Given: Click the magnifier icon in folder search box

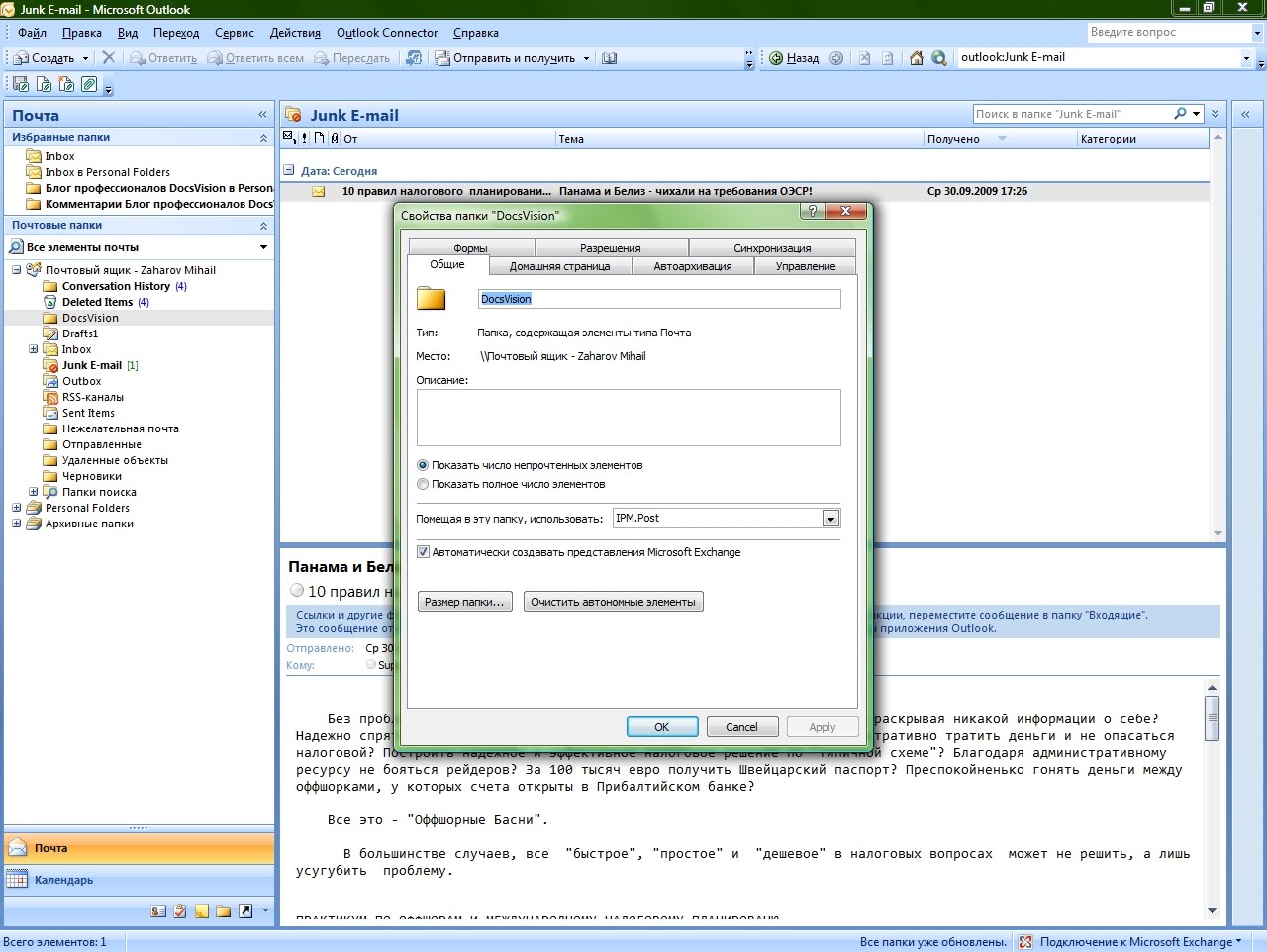Looking at the screenshot, I should [1180, 114].
